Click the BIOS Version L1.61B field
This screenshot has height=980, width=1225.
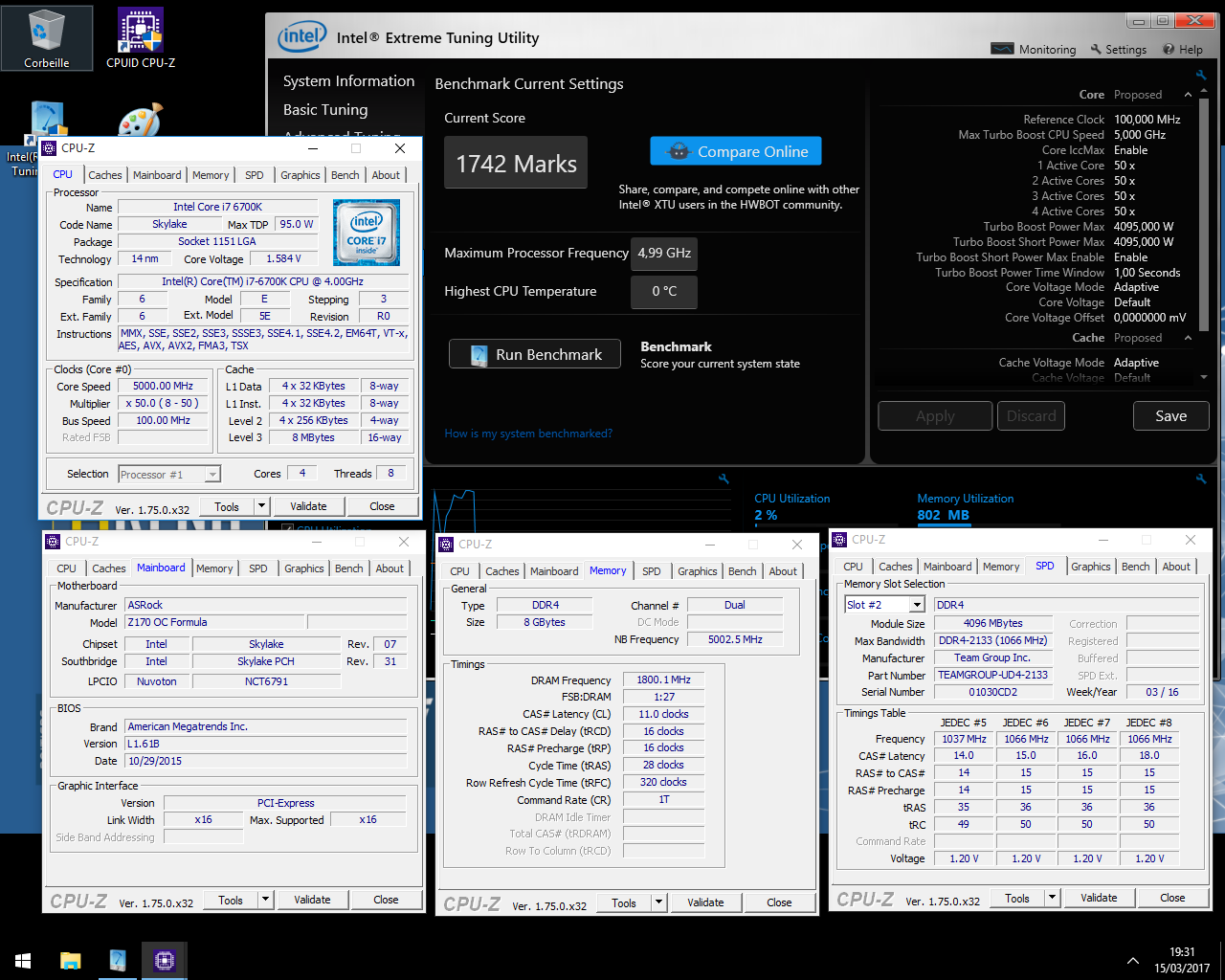266,744
